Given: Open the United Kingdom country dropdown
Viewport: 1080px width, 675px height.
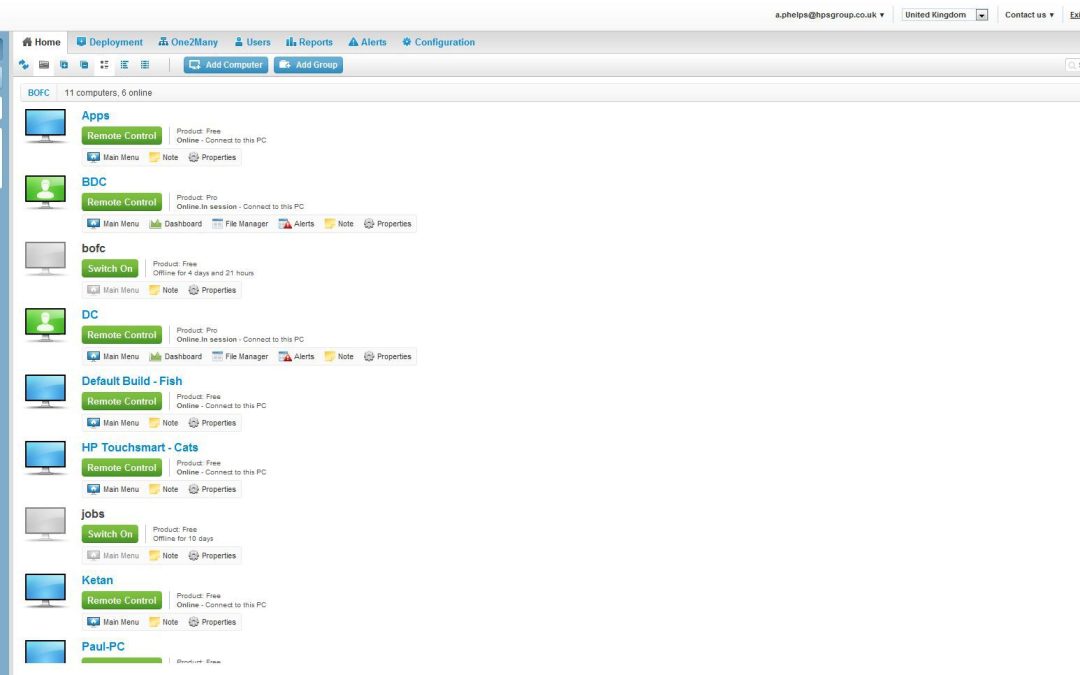Looking at the screenshot, I should point(945,14).
